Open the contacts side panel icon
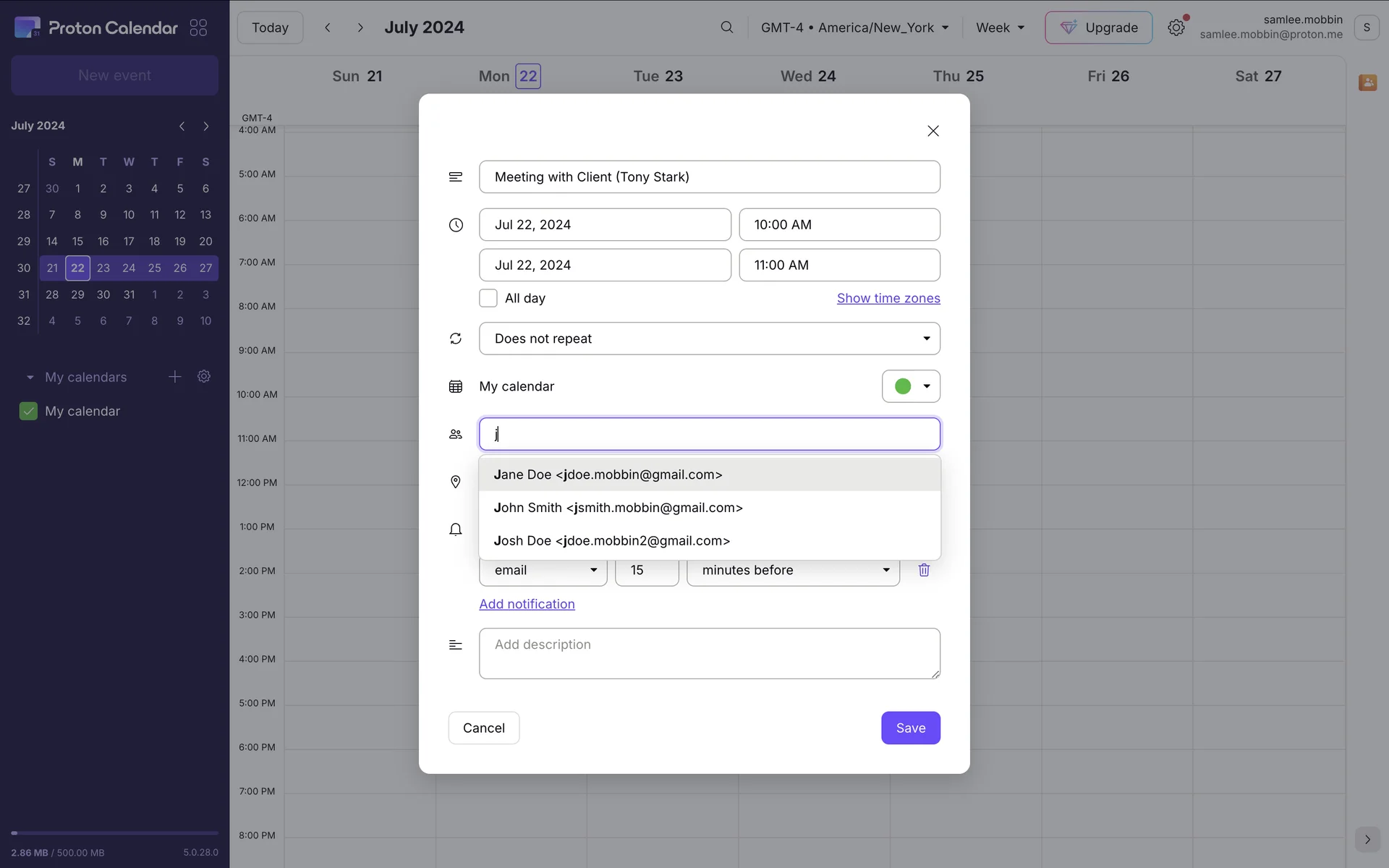 coord(1367,82)
